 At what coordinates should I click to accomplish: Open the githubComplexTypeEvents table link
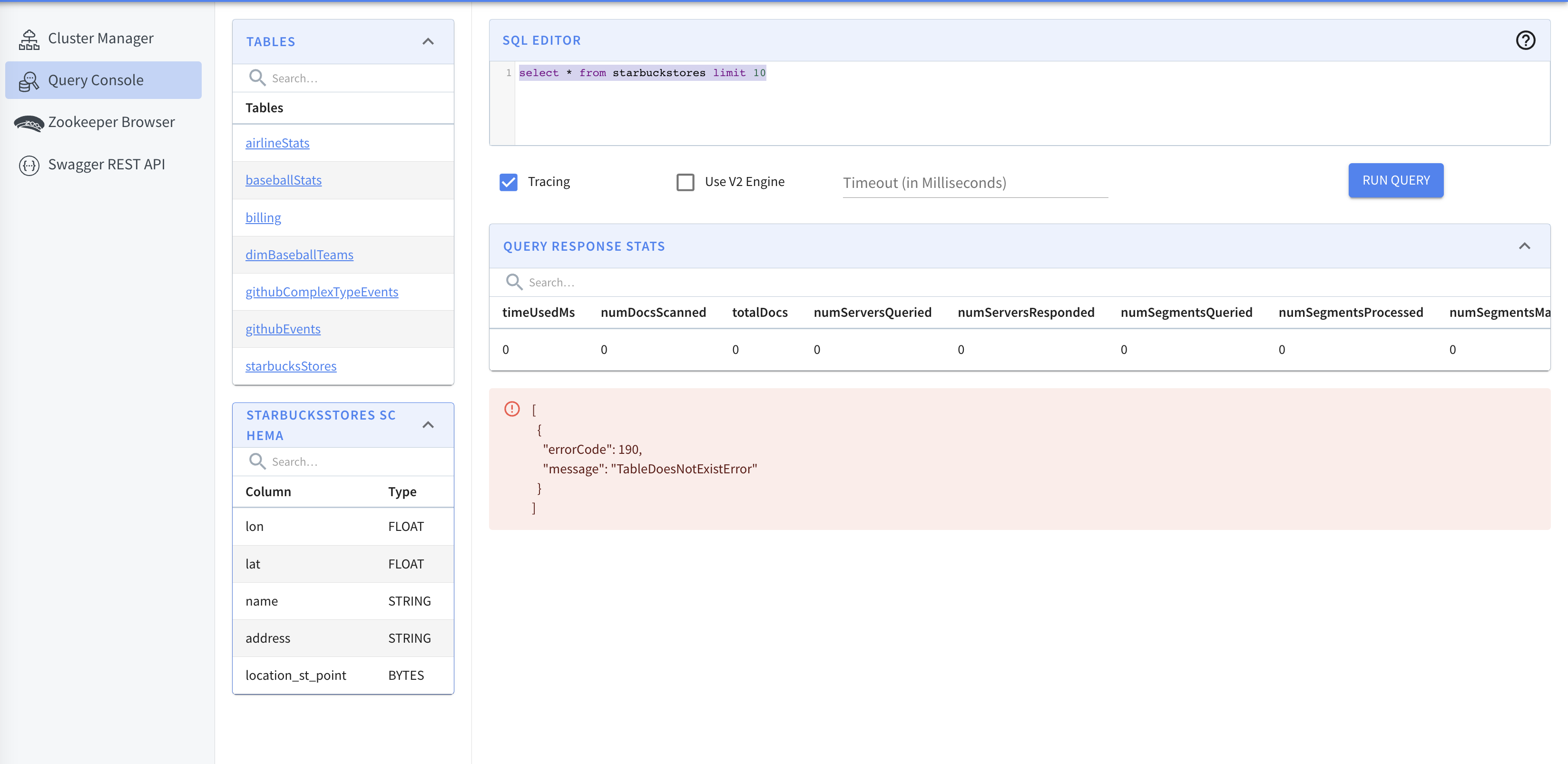pyautogui.click(x=322, y=292)
